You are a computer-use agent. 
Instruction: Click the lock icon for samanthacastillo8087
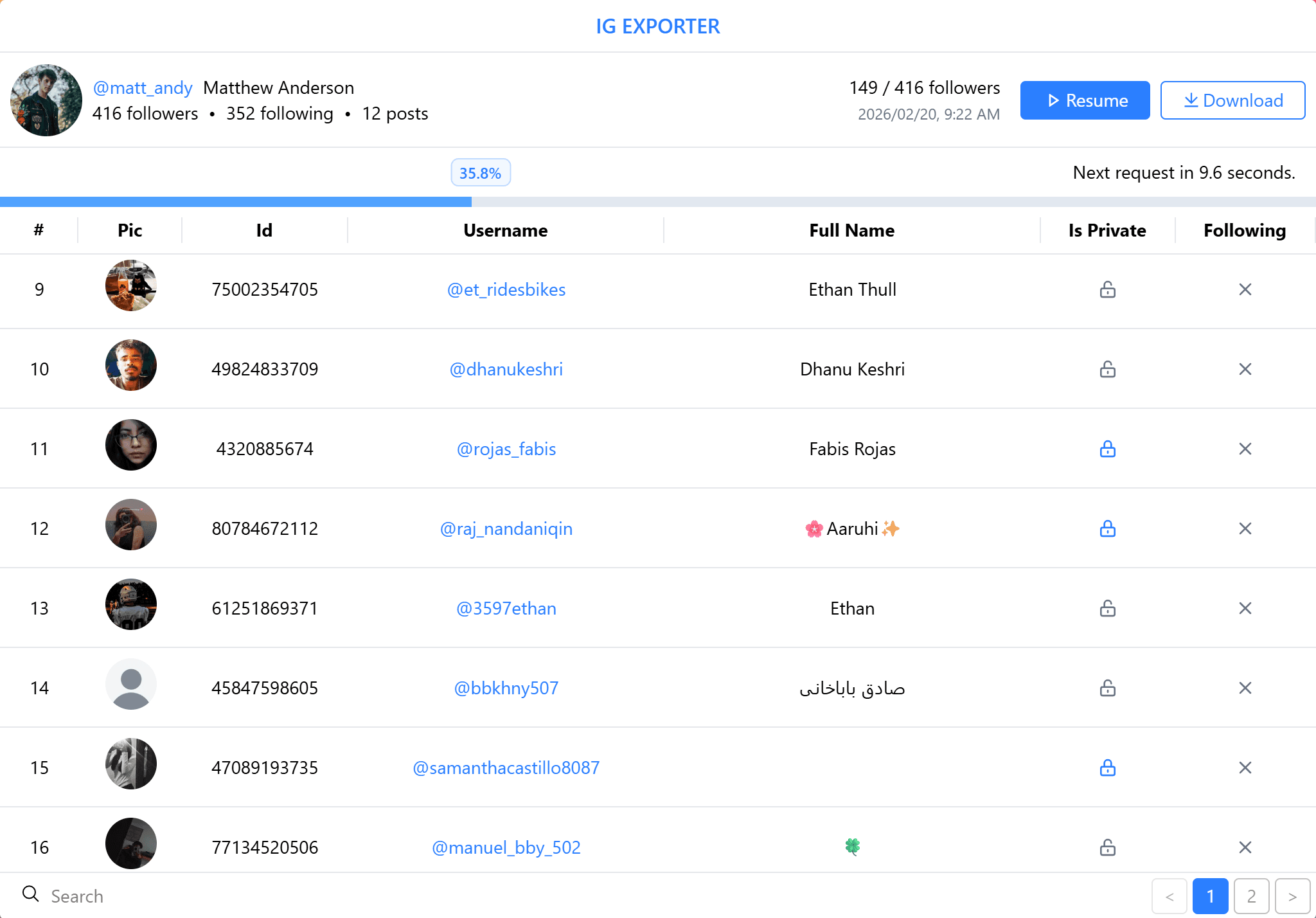coord(1107,768)
